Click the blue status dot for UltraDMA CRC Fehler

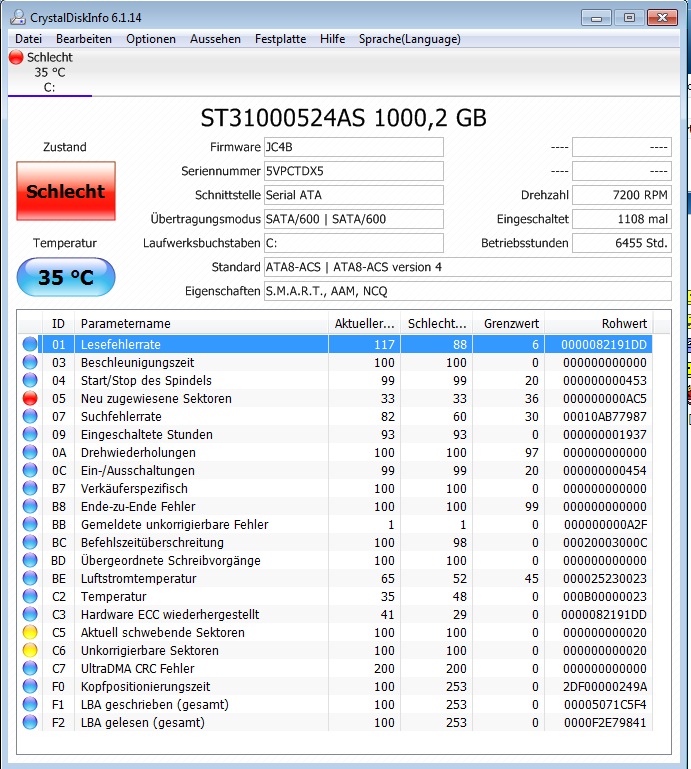(x=30, y=668)
